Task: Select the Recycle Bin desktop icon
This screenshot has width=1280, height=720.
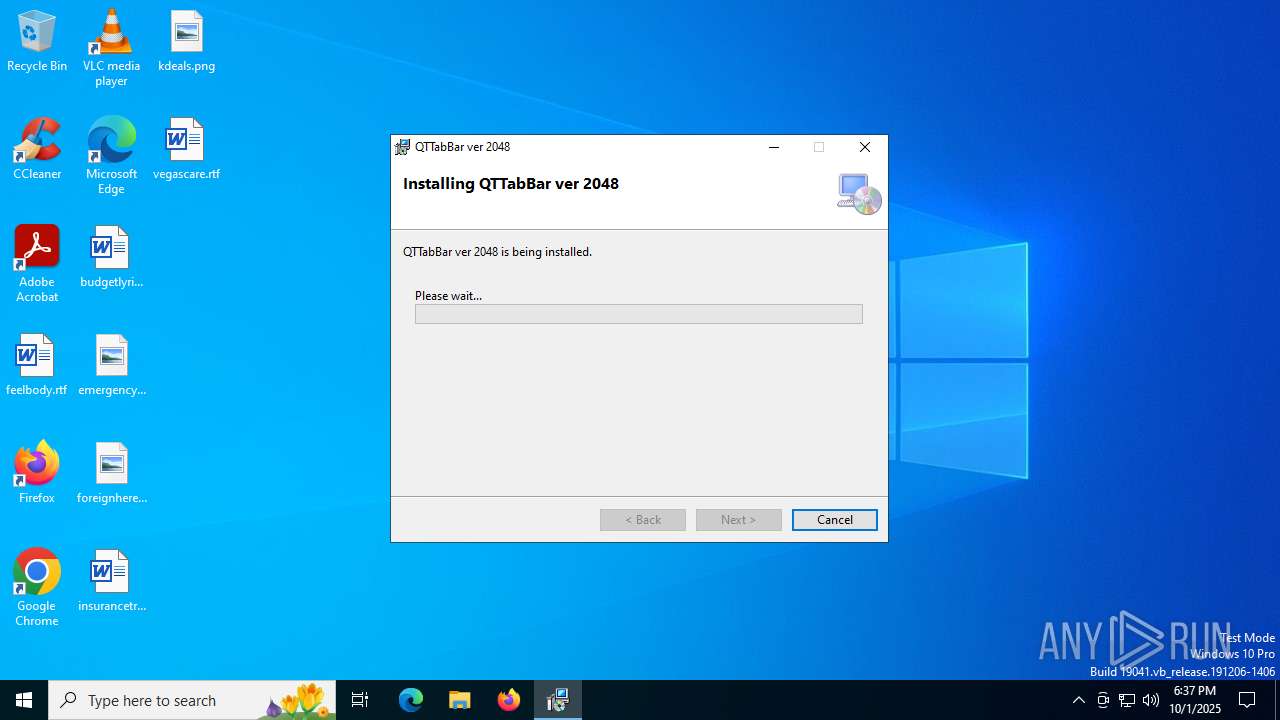Action: pos(37,42)
